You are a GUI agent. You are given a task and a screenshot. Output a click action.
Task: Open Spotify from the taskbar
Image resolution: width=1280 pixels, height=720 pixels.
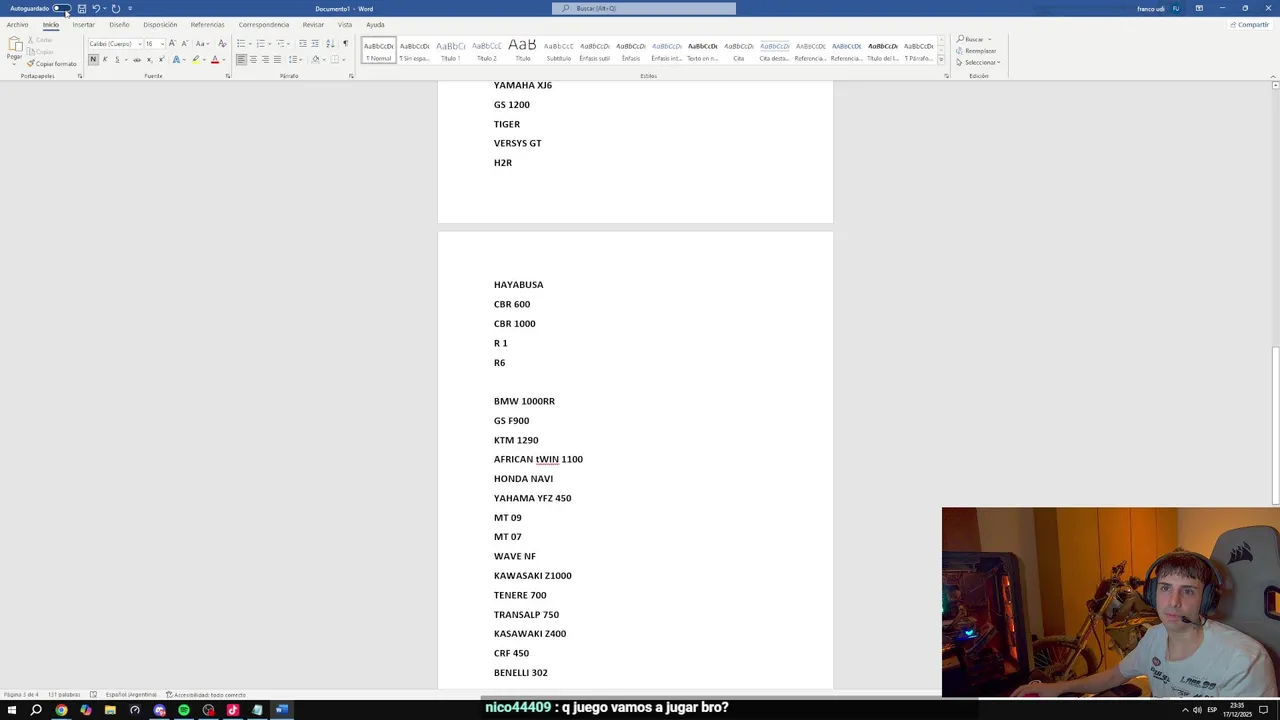(184, 710)
